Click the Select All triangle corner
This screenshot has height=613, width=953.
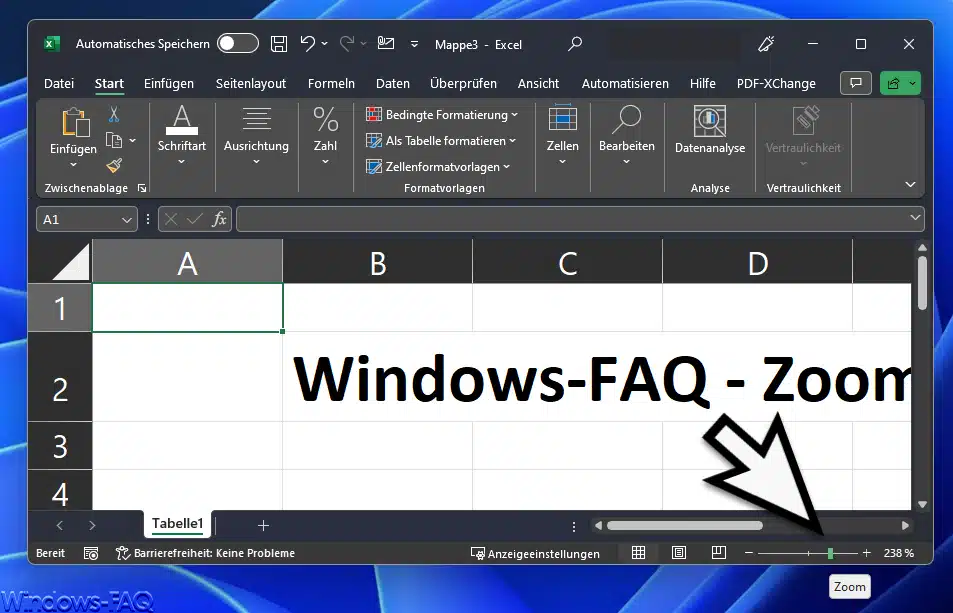coord(71,262)
